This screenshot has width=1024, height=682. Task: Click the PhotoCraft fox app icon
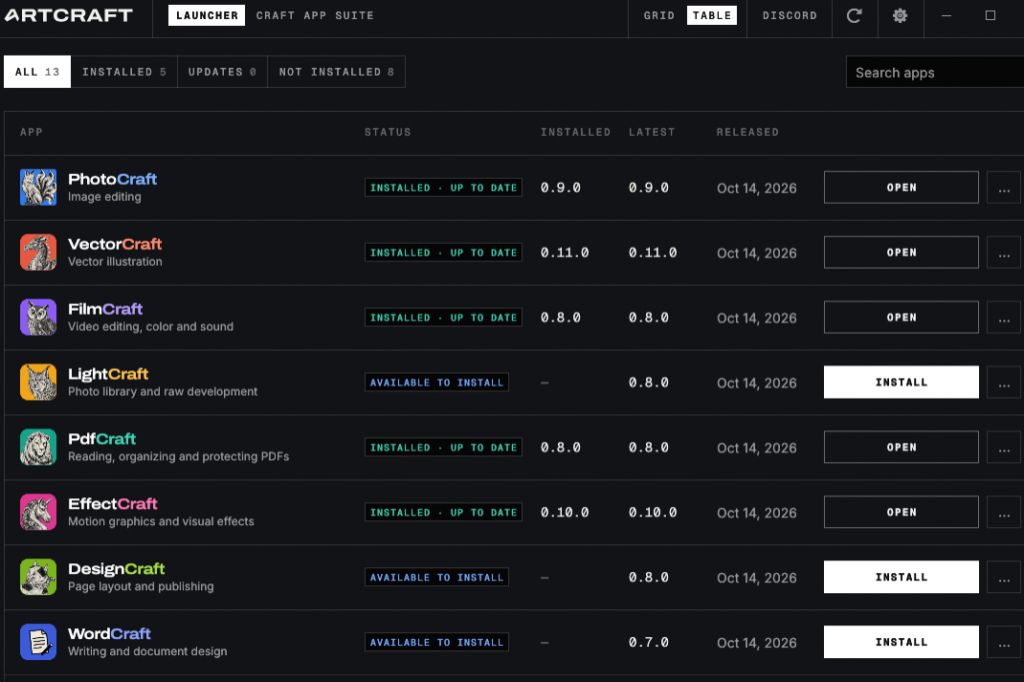[38, 187]
